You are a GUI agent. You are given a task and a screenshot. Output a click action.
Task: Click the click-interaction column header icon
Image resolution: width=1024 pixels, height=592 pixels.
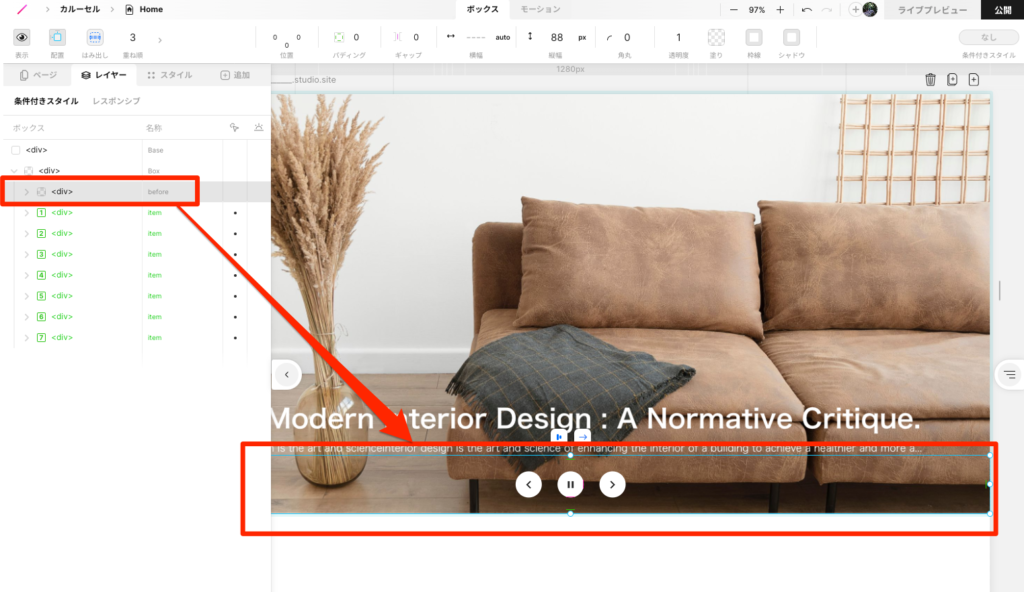(234, 127)
